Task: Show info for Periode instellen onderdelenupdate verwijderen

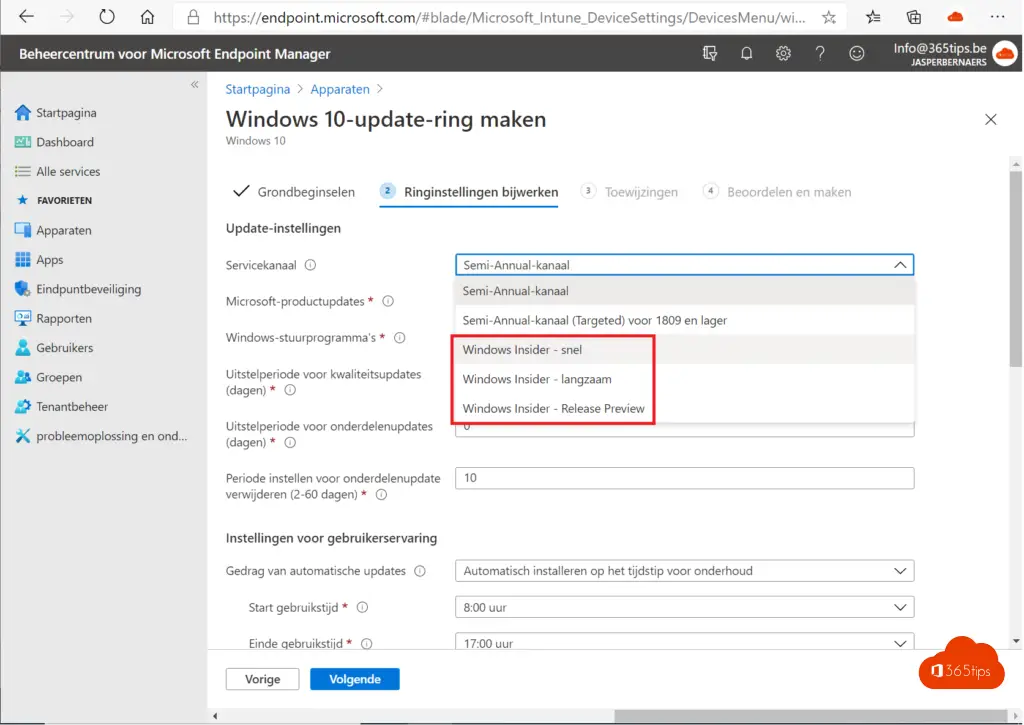Action: click(381, 494)
